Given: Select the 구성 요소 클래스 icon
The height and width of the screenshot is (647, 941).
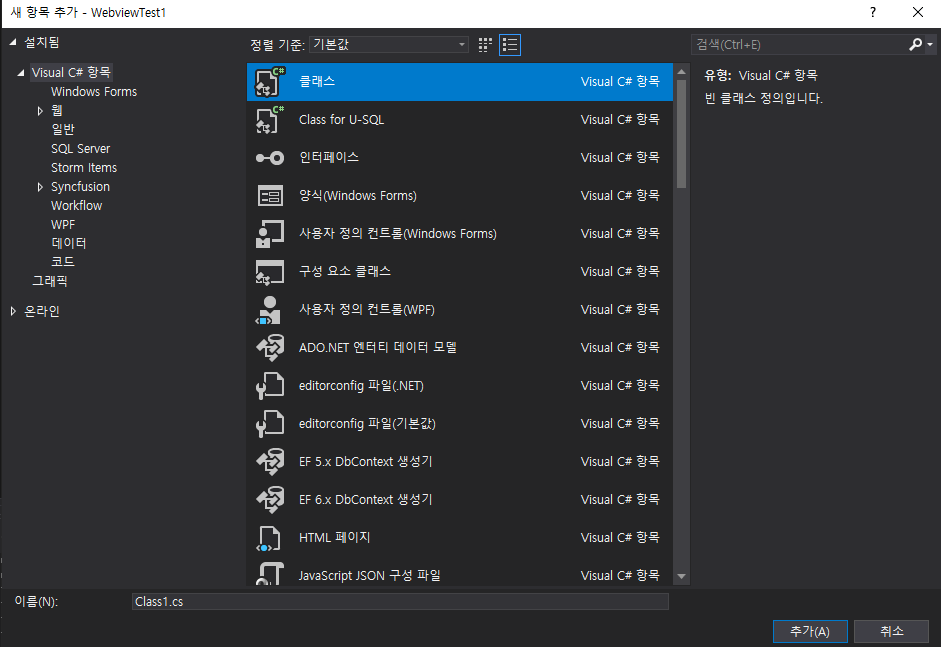Looking at the screenshot, I should (x=269, y=272).
